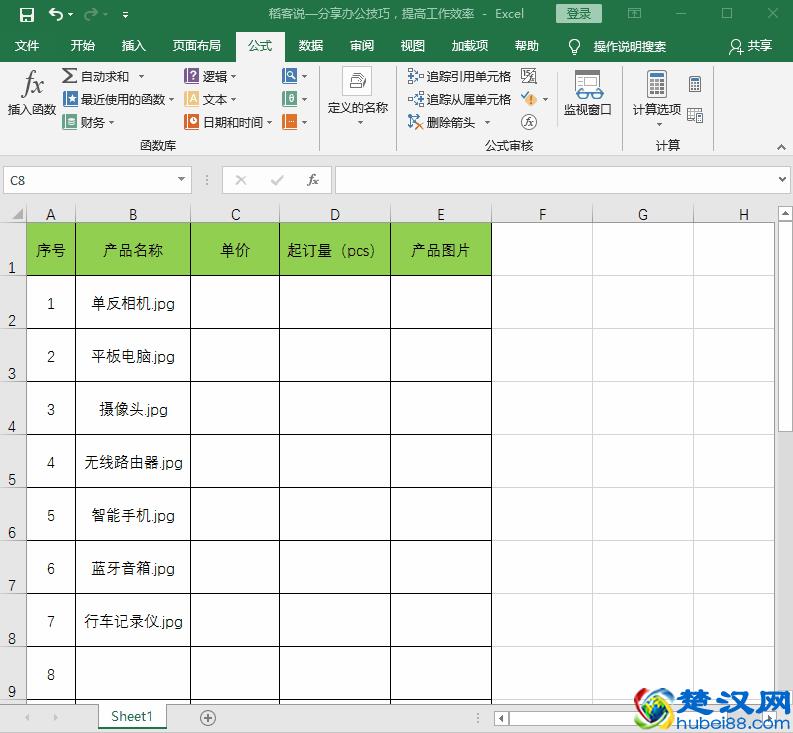Expand the formula bar

click(782, 179)
